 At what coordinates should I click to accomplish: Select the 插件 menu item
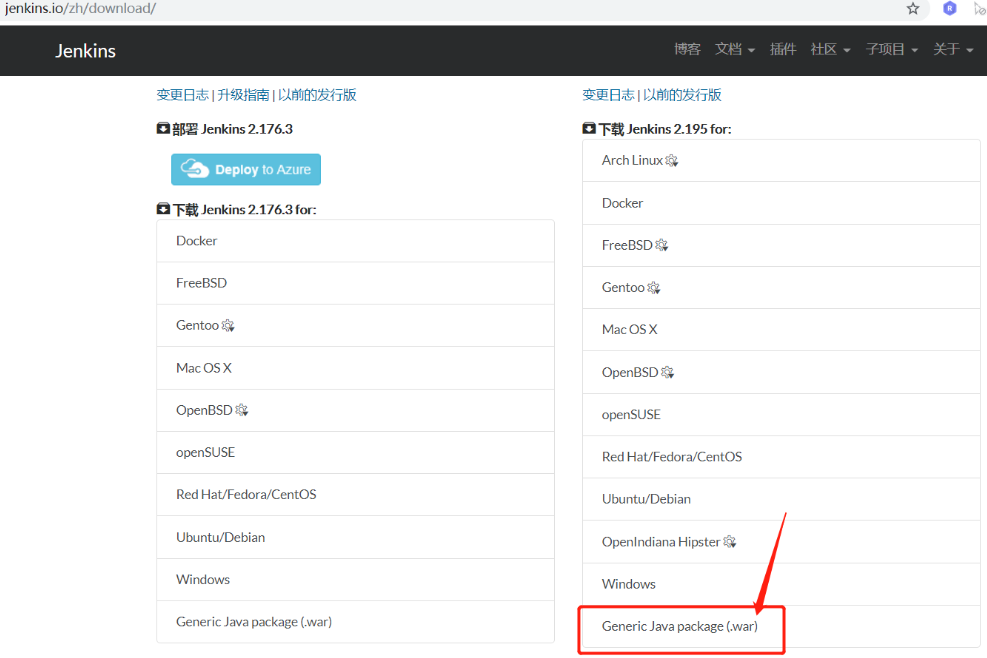[783, 50]
